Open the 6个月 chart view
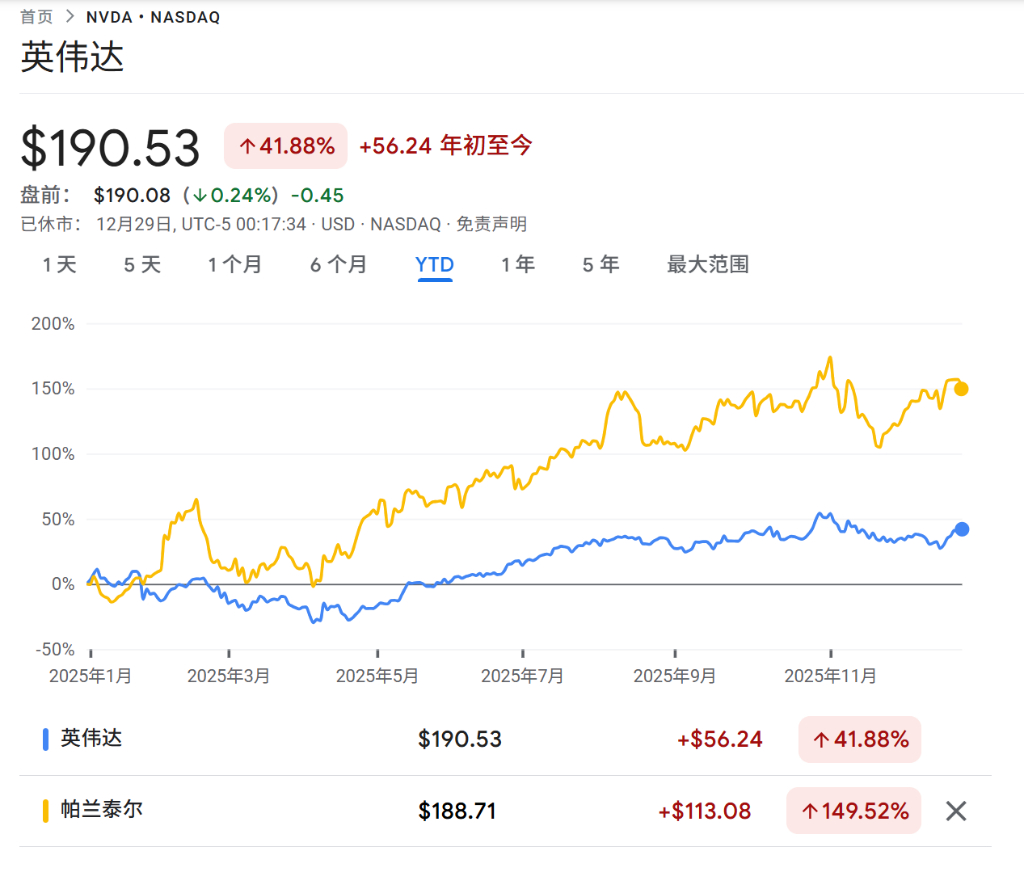Image resolution: width=1024 pixels, height=872 pixels. 338,265
